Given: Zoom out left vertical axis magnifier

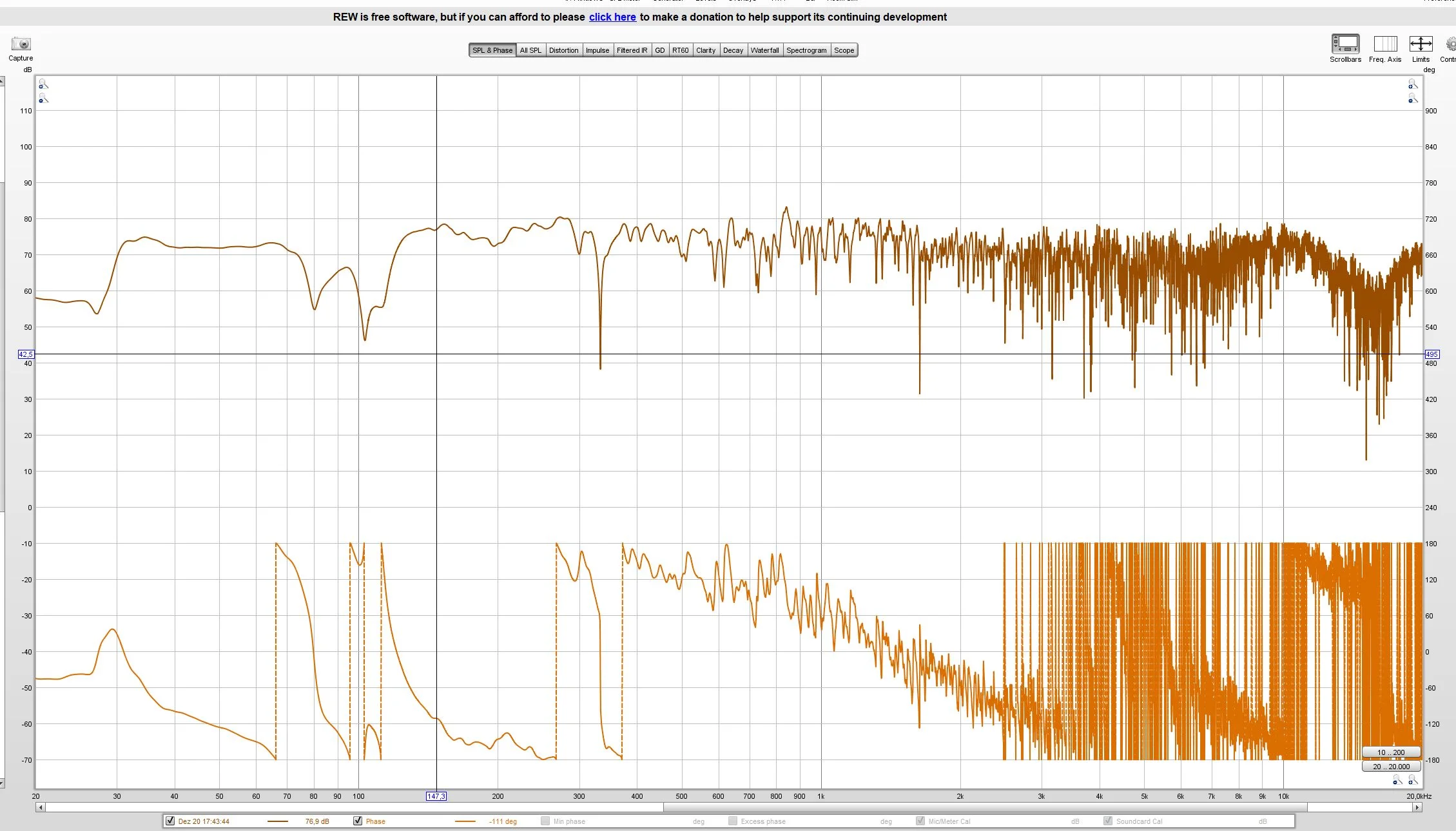Looking at the screenshot, I should (x=43, y=99).
